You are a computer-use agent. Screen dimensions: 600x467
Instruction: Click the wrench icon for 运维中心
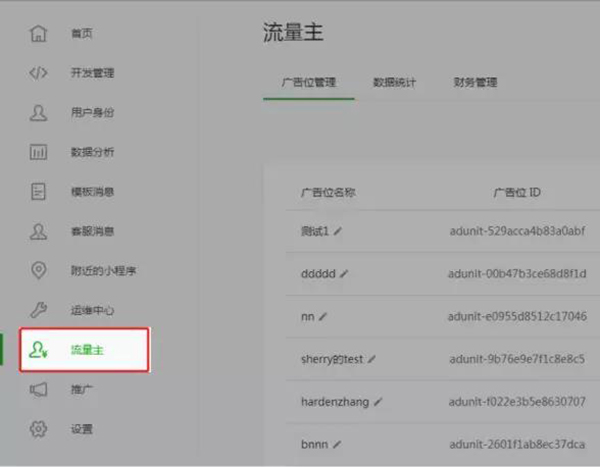[x=39, y=310]
